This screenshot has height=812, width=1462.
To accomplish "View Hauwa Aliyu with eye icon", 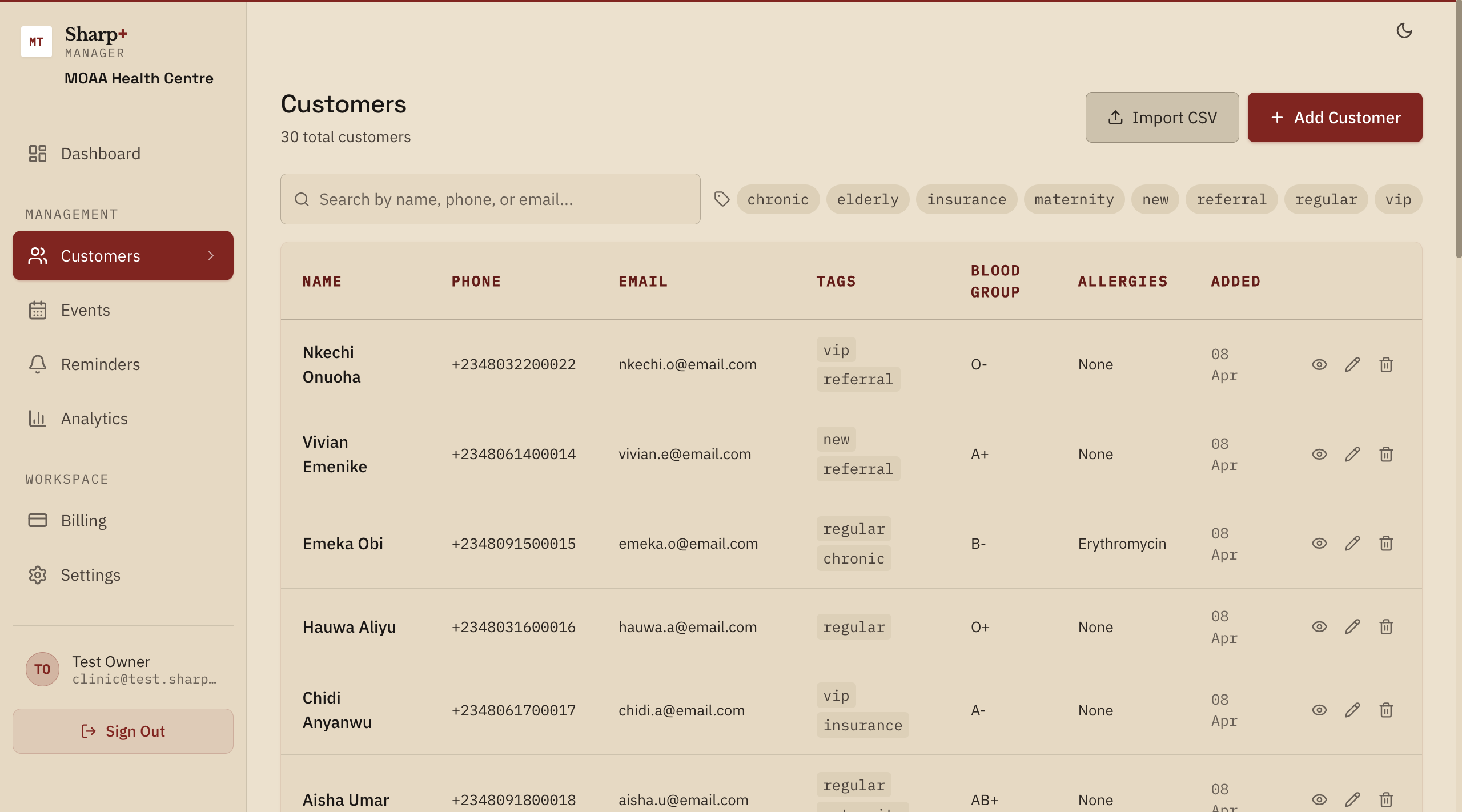I will point(1319,627).
